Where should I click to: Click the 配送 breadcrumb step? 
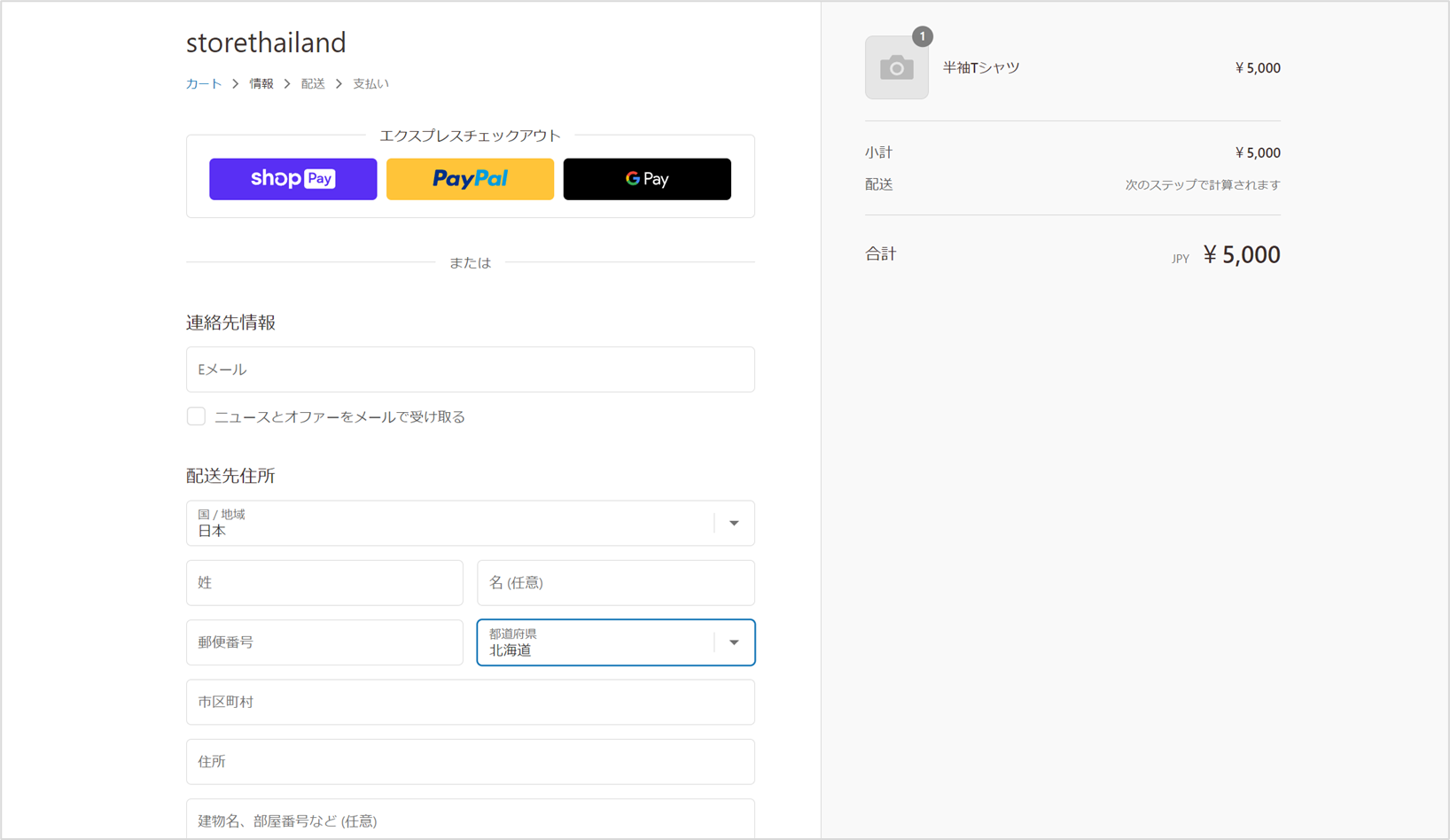click(313, 83)
